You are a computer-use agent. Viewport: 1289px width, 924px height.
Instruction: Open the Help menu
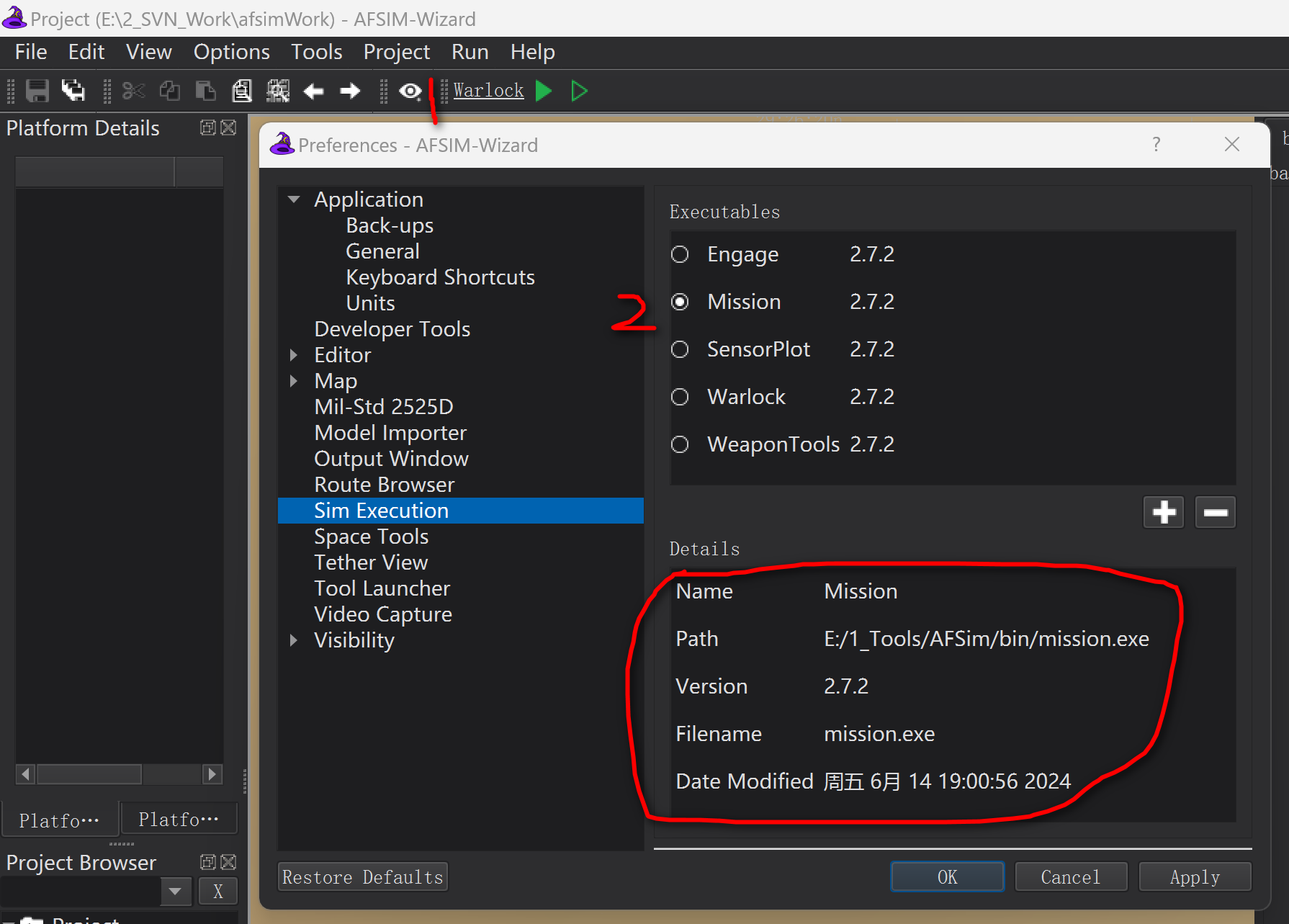point(533,52)
